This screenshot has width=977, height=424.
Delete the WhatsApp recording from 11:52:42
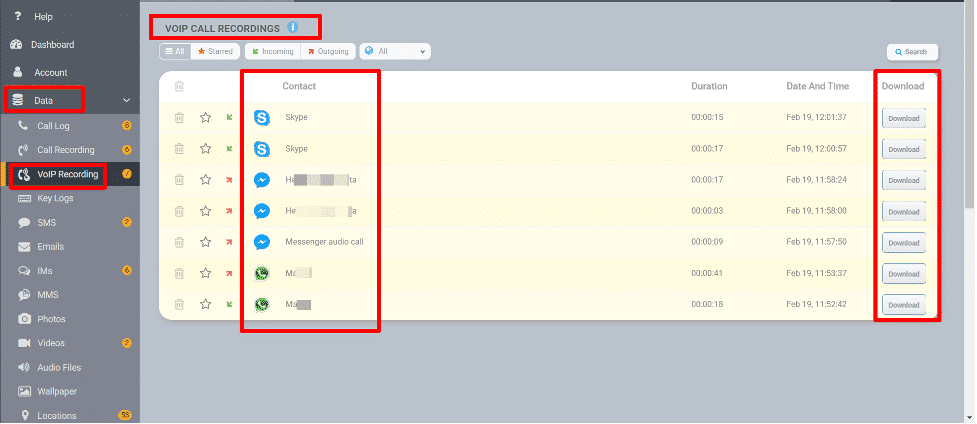(179, 304)
